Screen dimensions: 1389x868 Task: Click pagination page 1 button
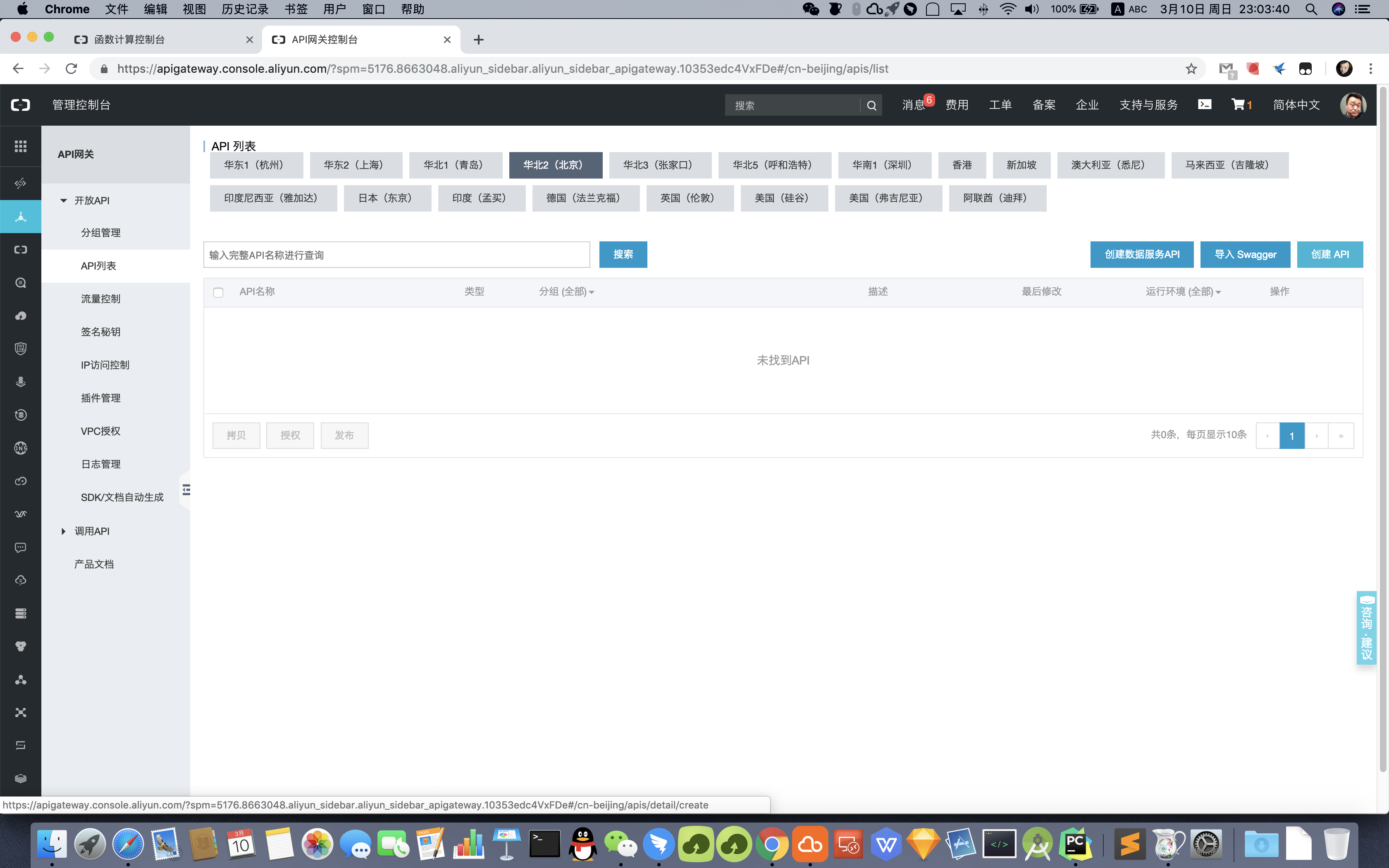coord(1292,436)
